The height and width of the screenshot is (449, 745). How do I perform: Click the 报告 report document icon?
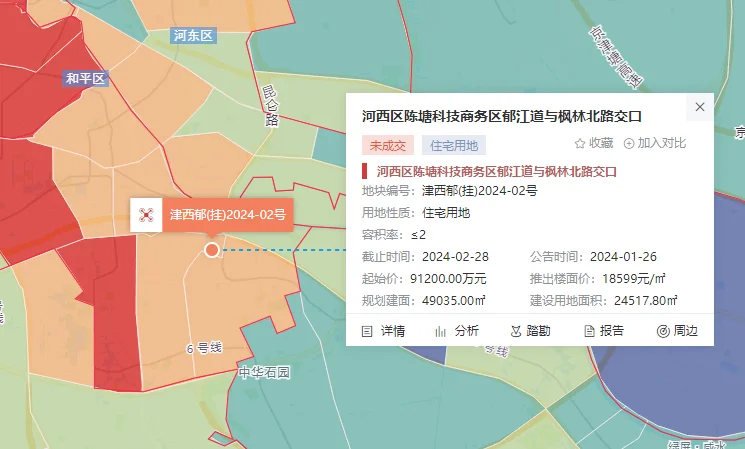590,331
